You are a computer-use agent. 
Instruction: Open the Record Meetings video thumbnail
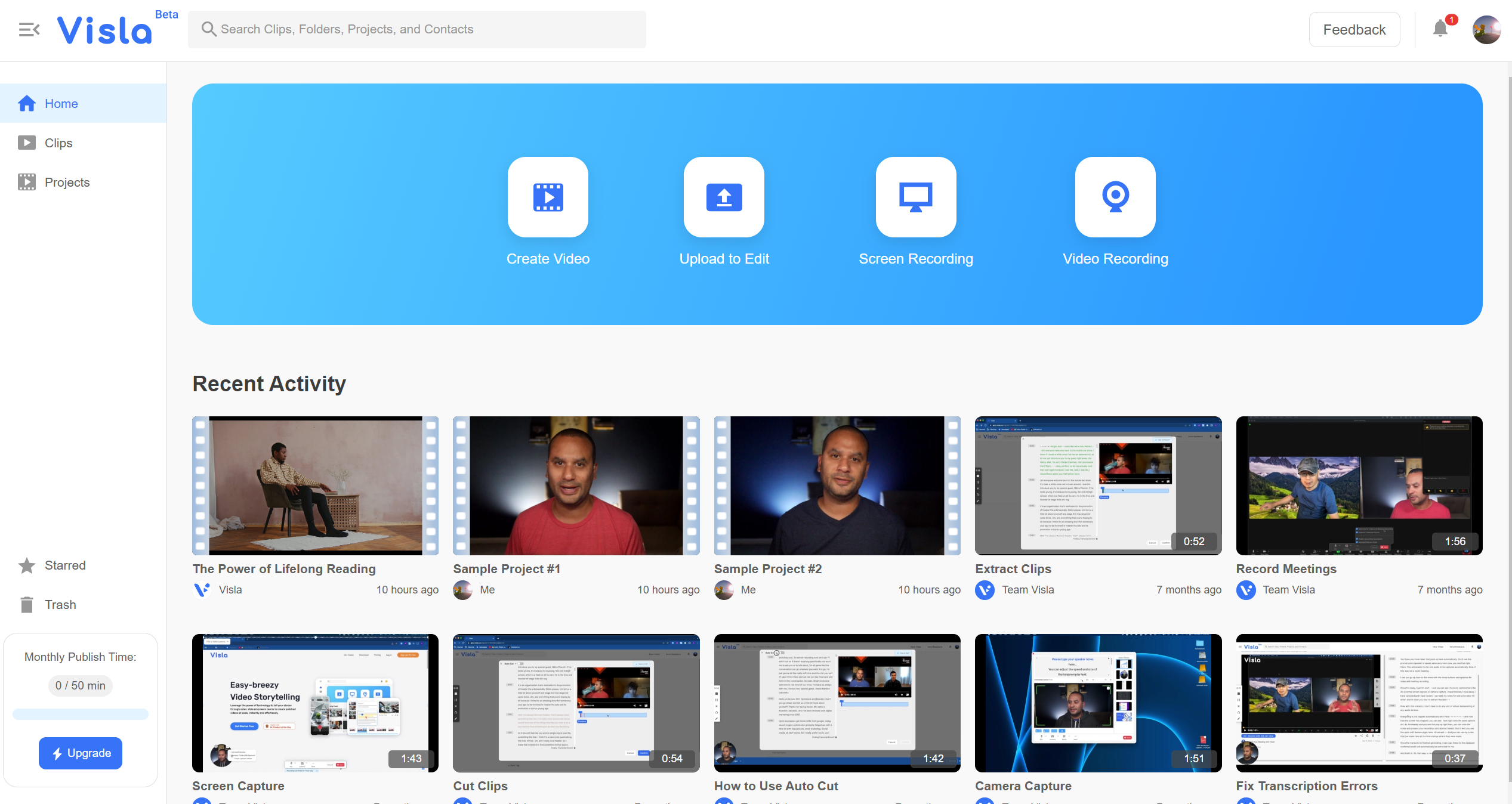[1359, 486]
